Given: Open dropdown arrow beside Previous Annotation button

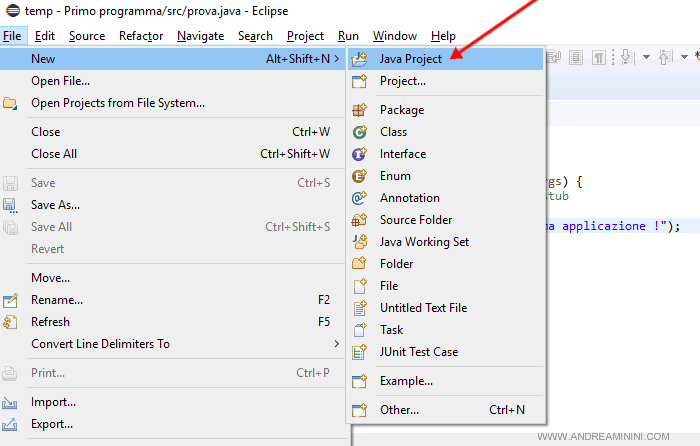Looking at the screenshot, I should [x=683, y=57].
